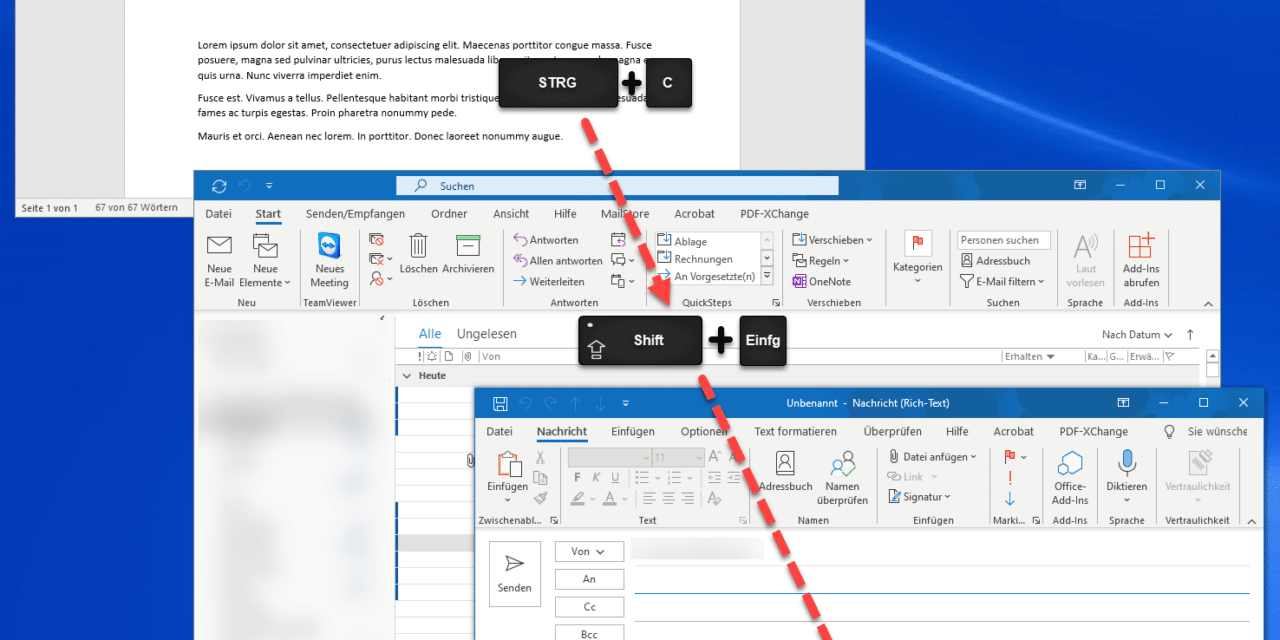Switch to Optionen tab in message window
1280x640 pixels.
click(x=704, y=432)
